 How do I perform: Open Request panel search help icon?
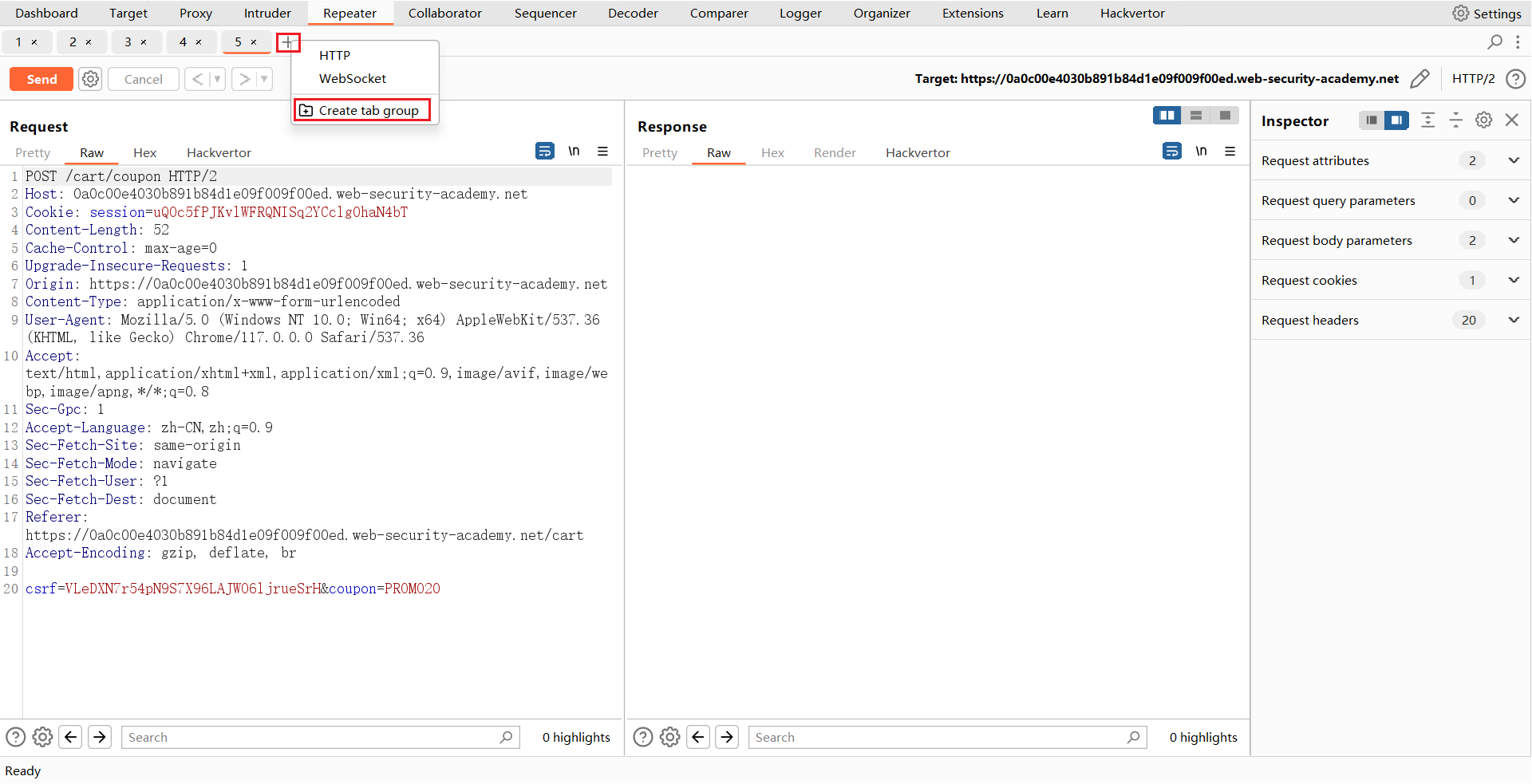15,737
